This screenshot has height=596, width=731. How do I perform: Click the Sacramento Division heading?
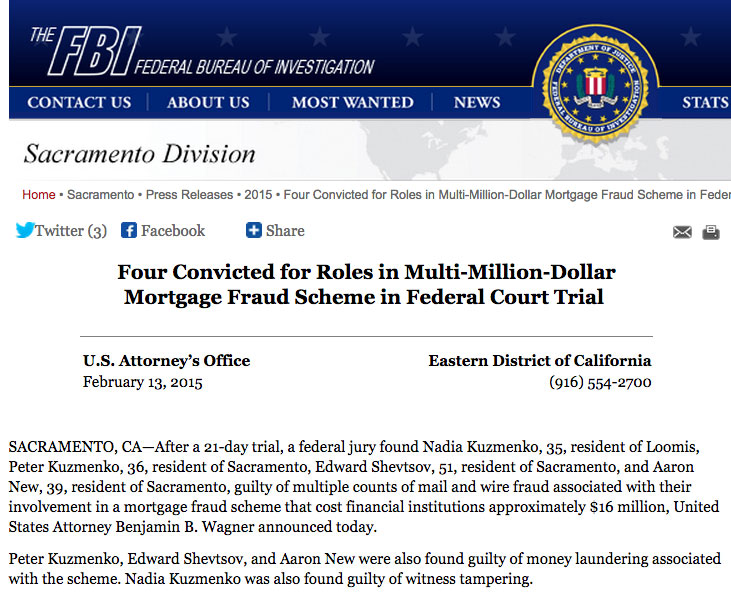139,154
